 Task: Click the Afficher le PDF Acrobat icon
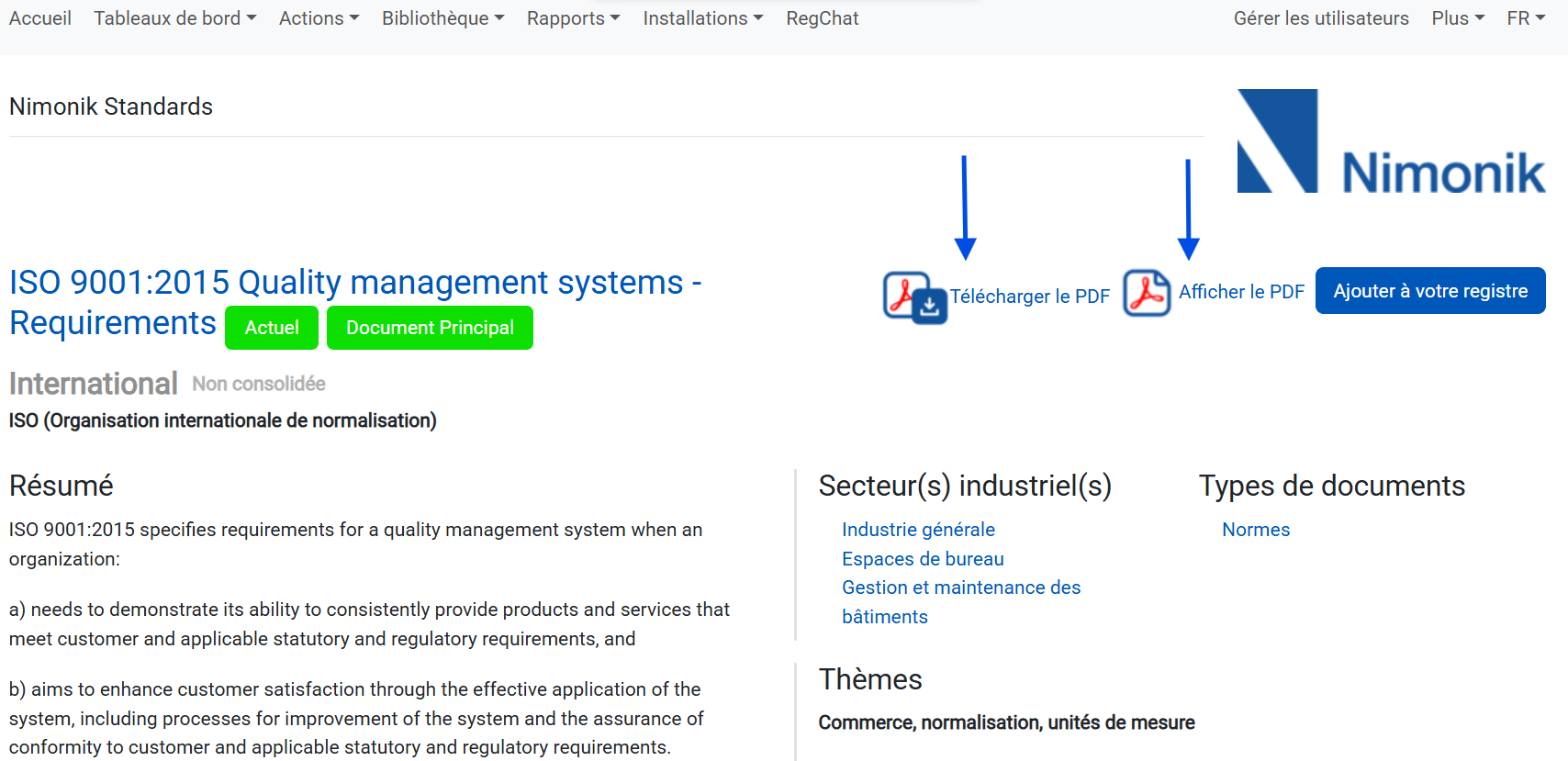click(1147, 293)
